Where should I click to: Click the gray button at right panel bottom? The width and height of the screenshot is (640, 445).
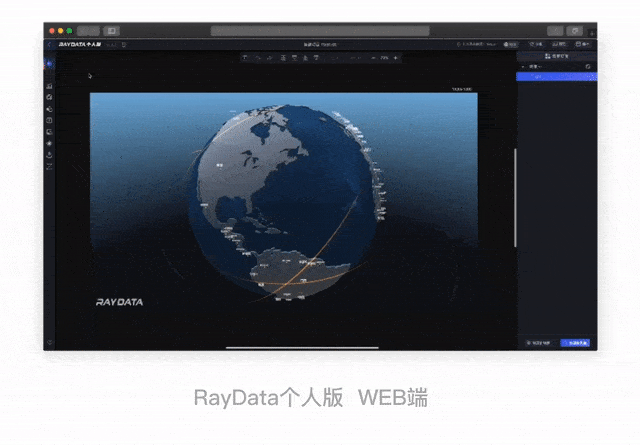click(x=539, y=343)
